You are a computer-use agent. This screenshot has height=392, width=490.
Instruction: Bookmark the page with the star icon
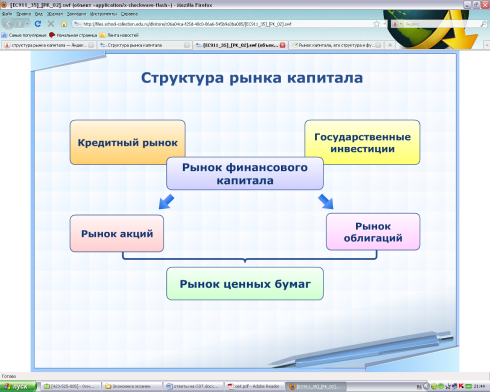pos(377,24)
